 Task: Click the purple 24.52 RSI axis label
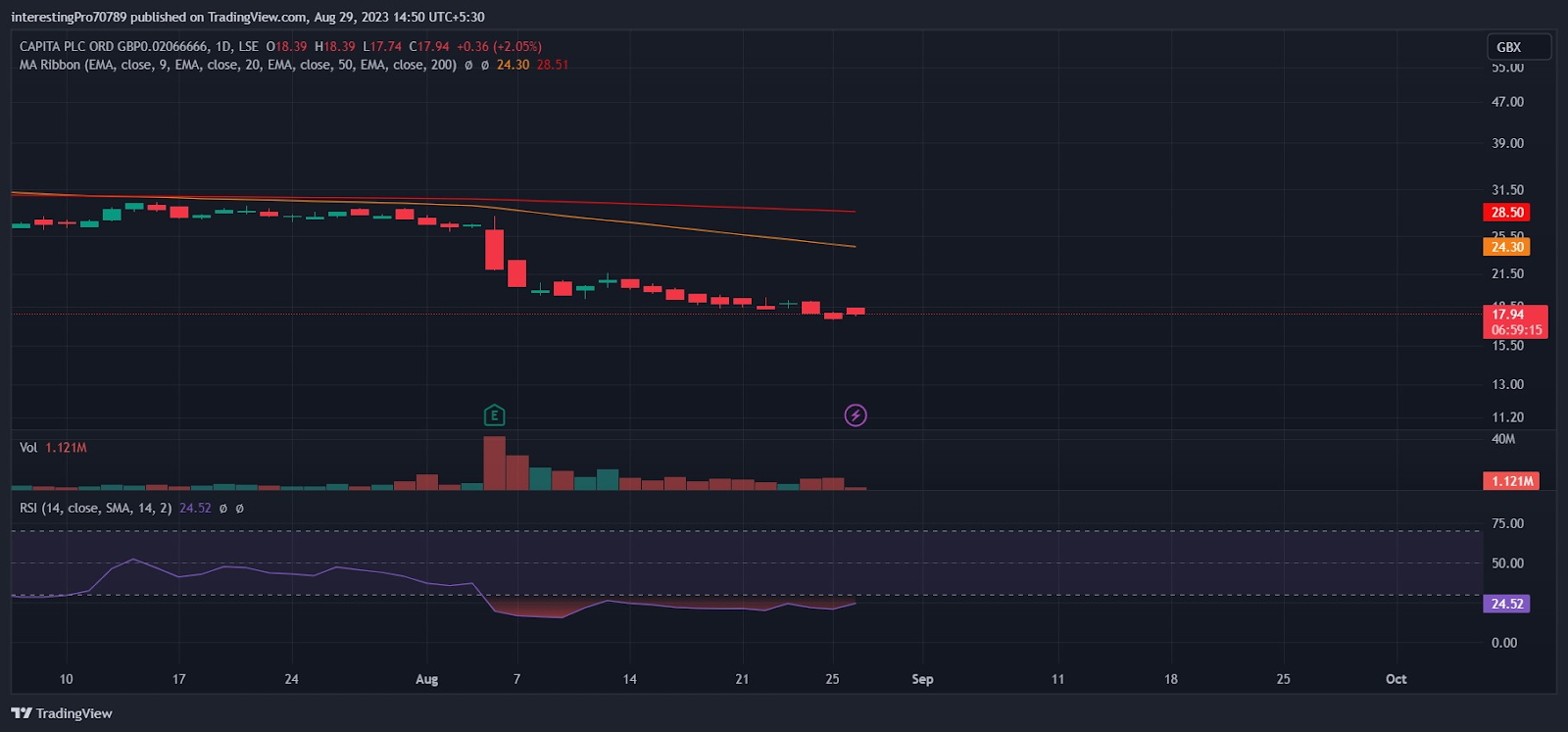pyautogui.click(x=1506, y=604)
